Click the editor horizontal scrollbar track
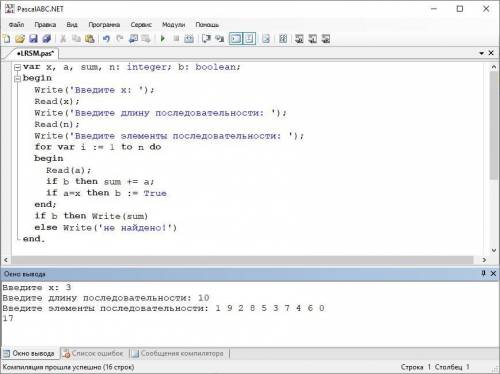This screenshot has width=500, height=374. click(243, 260)
